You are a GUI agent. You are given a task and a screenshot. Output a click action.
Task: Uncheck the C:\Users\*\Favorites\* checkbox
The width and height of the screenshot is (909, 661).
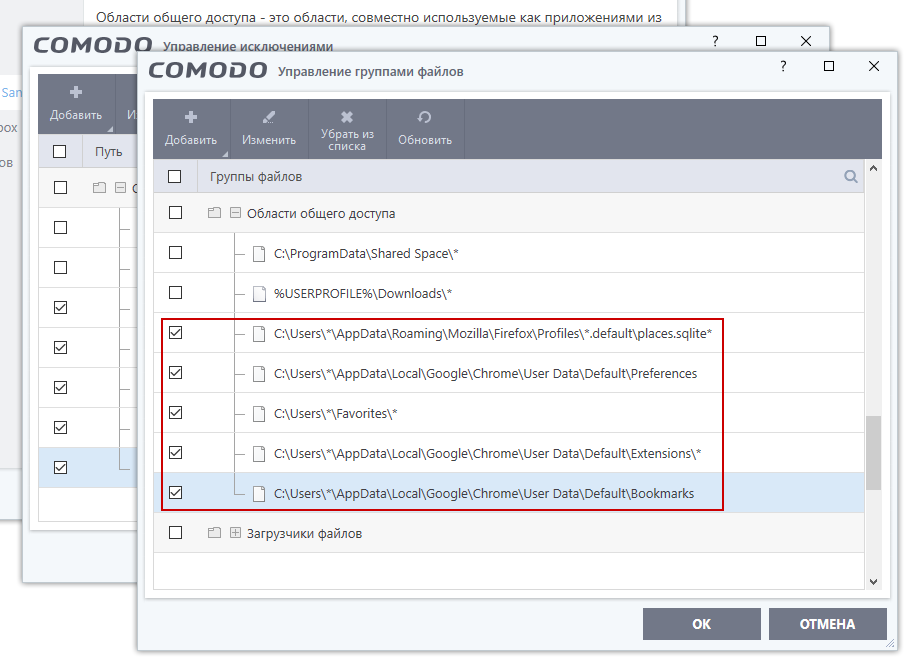(175, 413)
